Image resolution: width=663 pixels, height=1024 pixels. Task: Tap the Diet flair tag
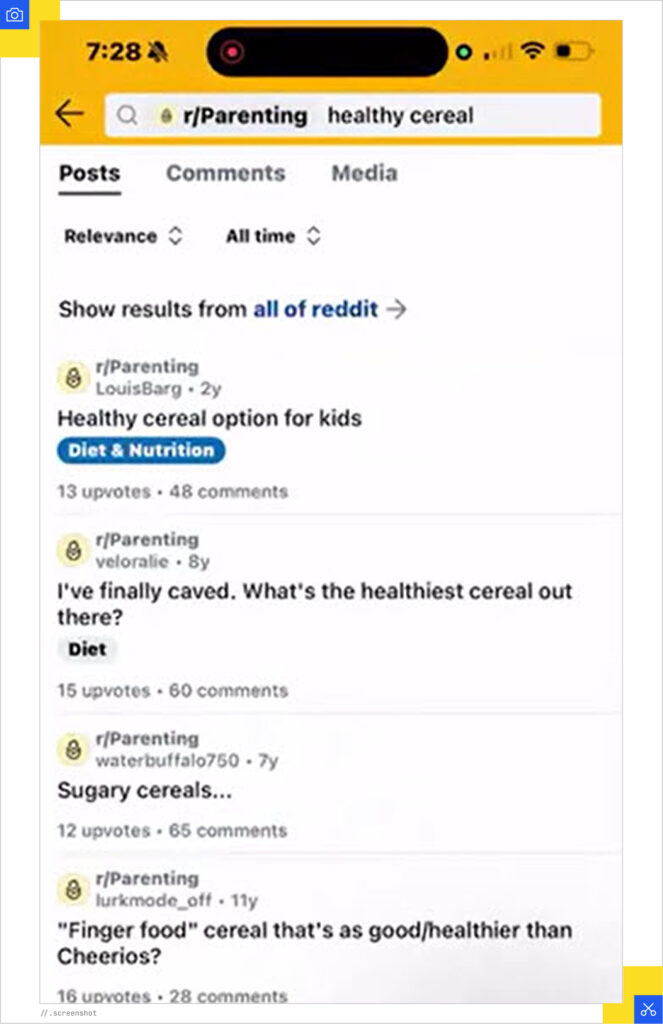pos(87,649)
